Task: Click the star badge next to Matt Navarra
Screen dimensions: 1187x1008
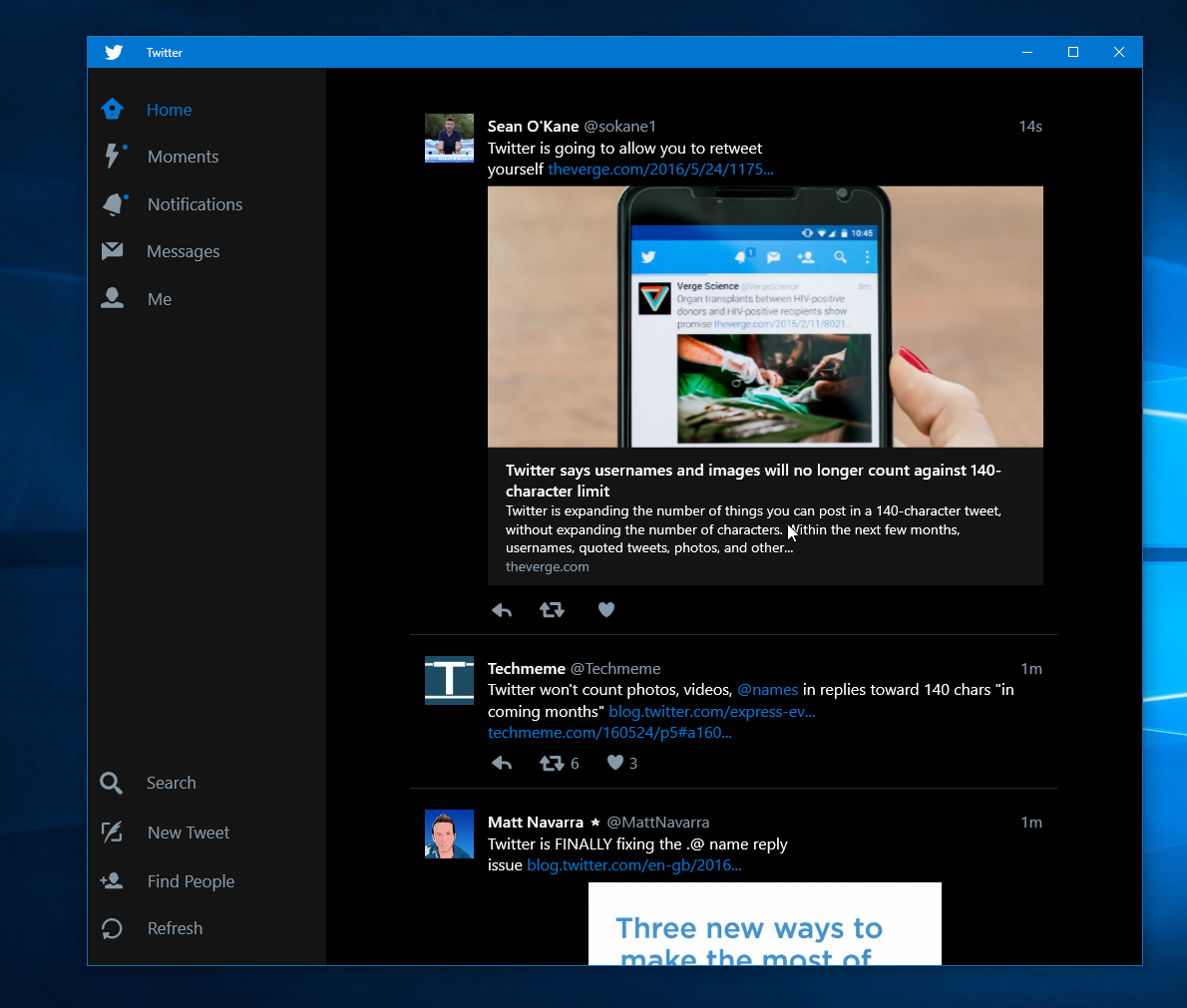Action: (x=595, y=822)
